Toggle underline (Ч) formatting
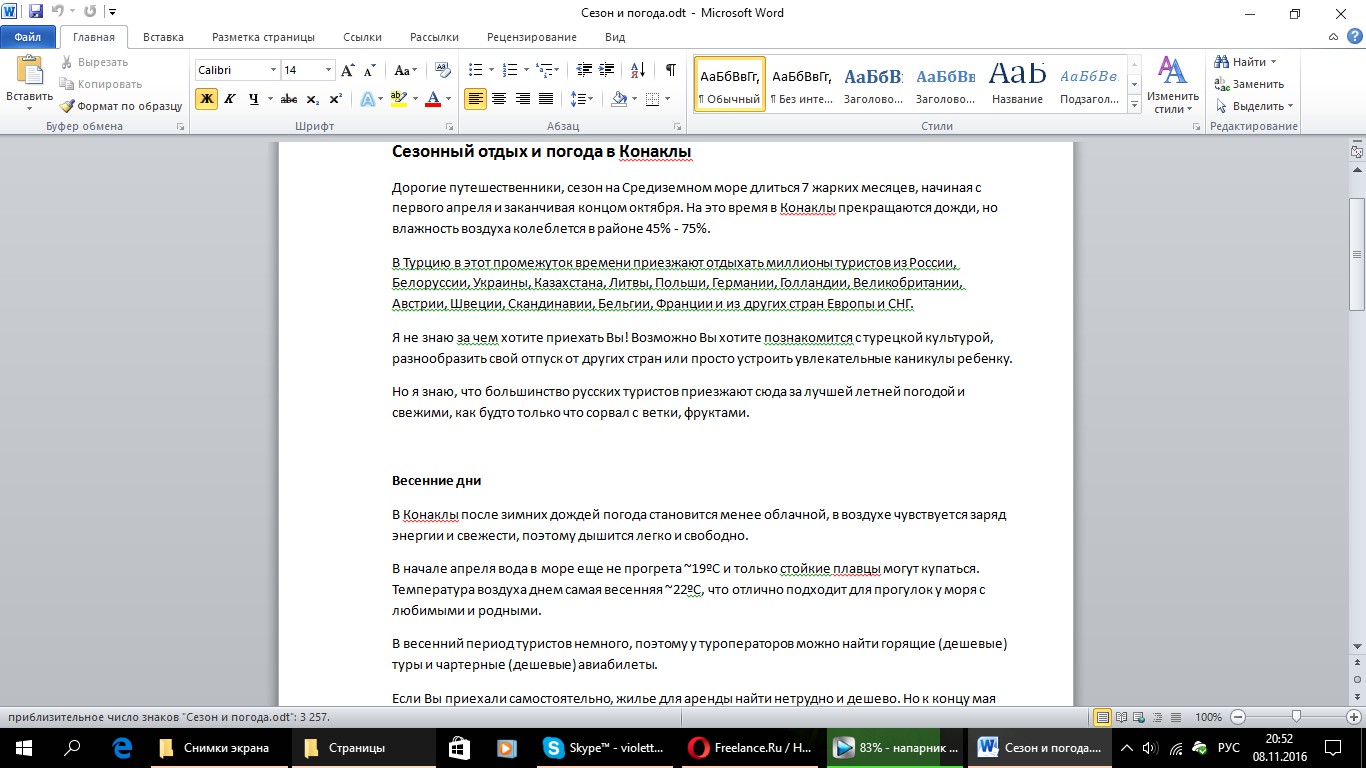This screenshot has width=1366, height=768. coord(254,99)
